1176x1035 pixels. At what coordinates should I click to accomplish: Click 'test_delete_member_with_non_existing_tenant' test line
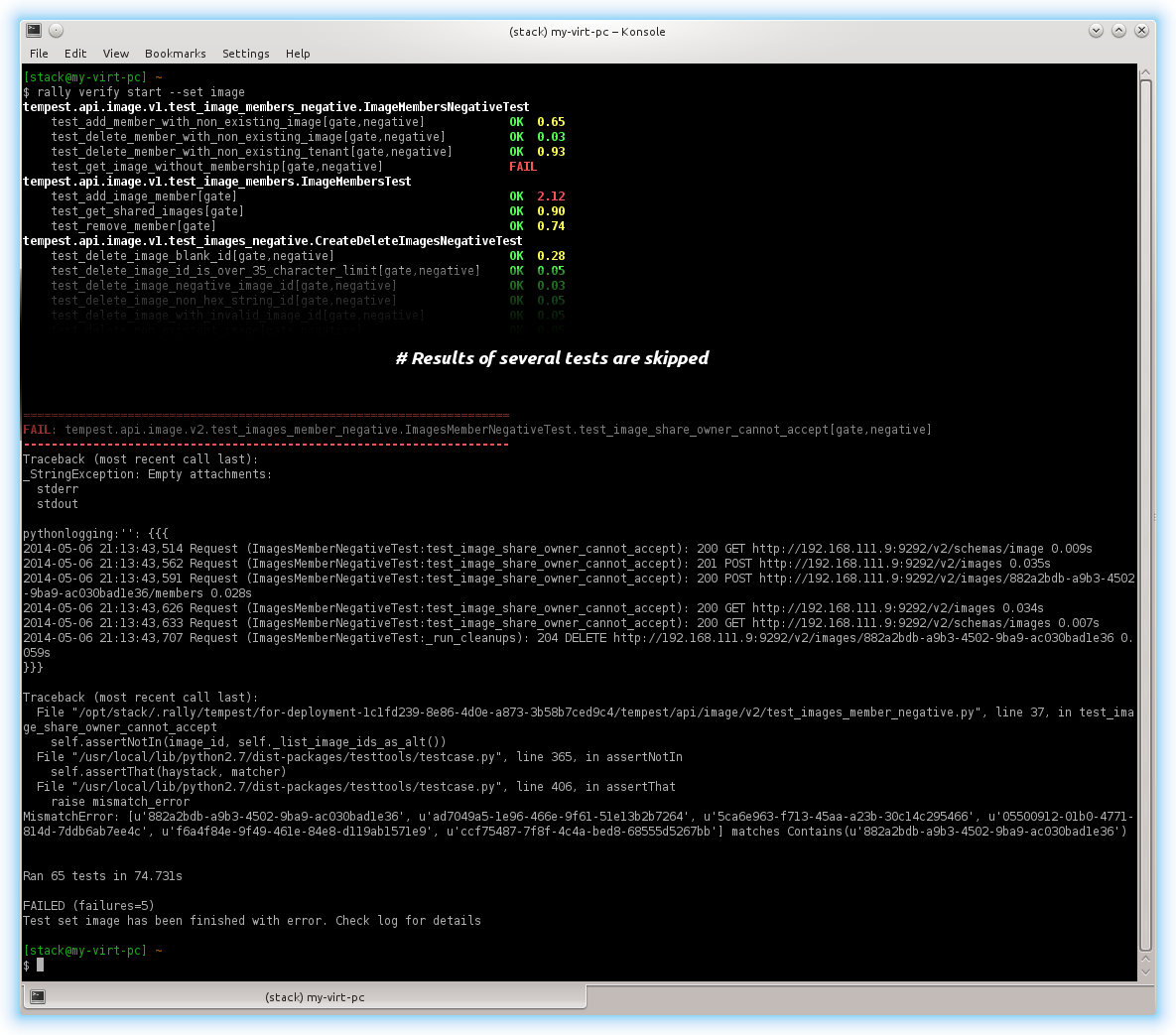[x=251, y=152]
